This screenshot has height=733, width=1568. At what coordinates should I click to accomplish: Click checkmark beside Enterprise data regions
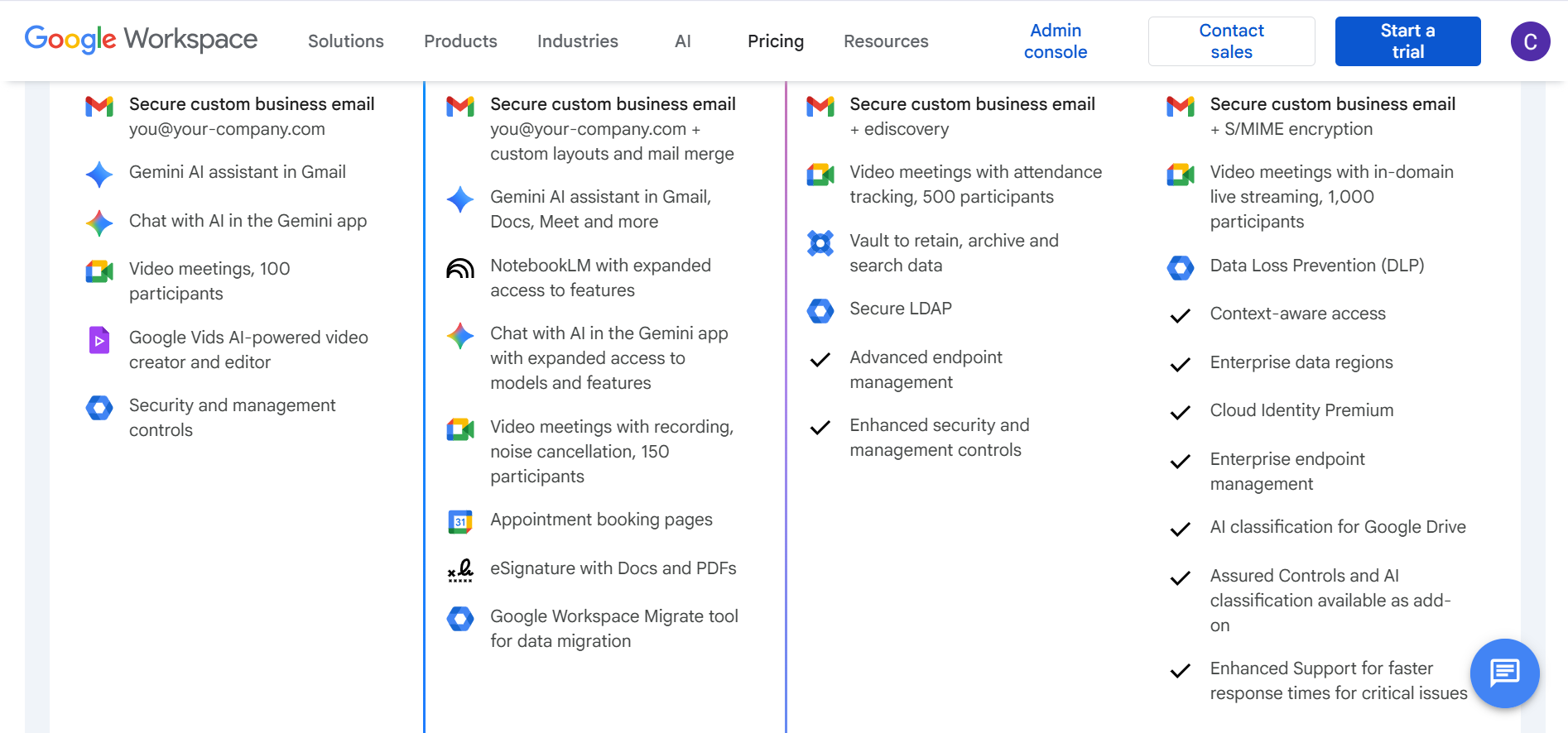(1181, 365)
